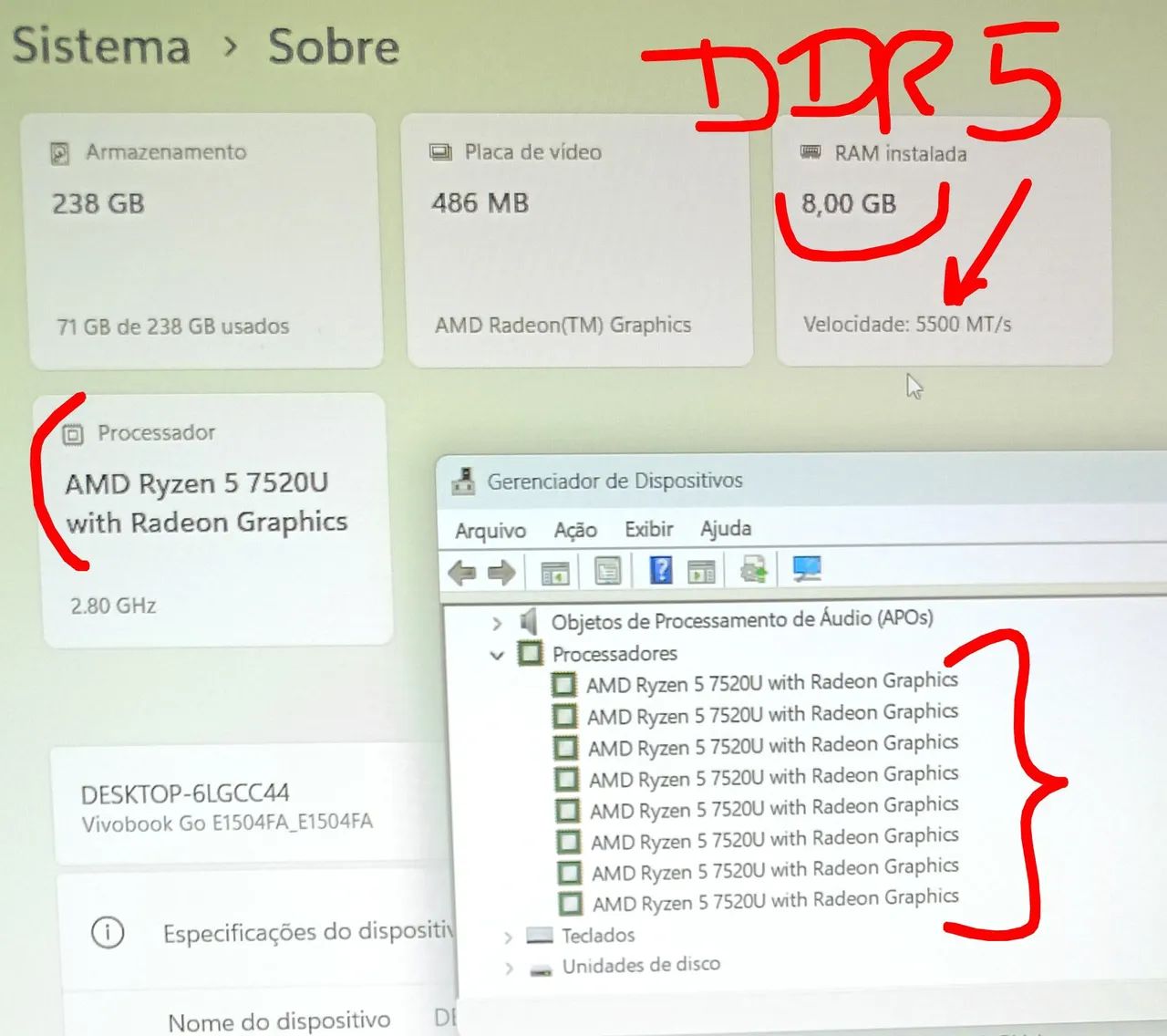
Task: Click the show/hide console tree toolbar icon
Action: [x=555, y=573]
